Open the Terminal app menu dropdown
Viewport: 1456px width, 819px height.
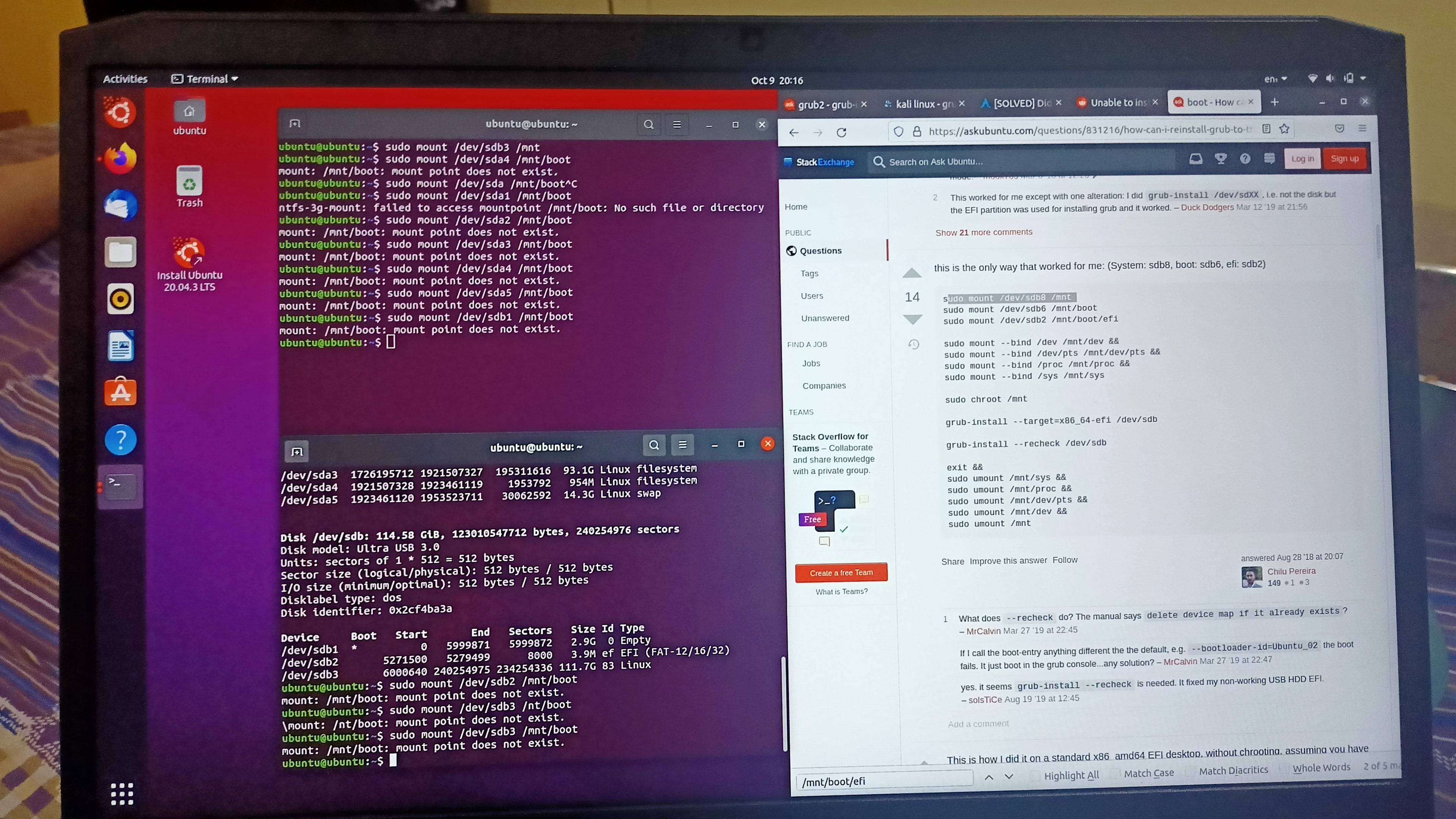[205, 79]
